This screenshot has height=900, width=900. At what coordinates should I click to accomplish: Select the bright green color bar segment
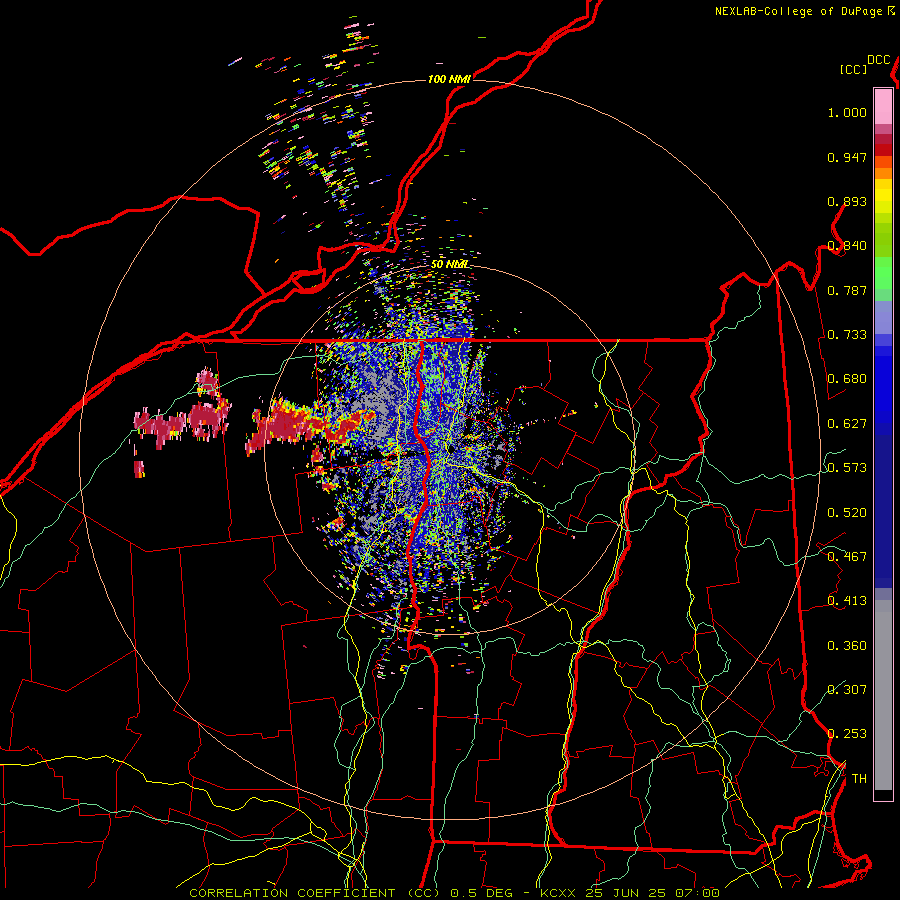tap(883, 273)
